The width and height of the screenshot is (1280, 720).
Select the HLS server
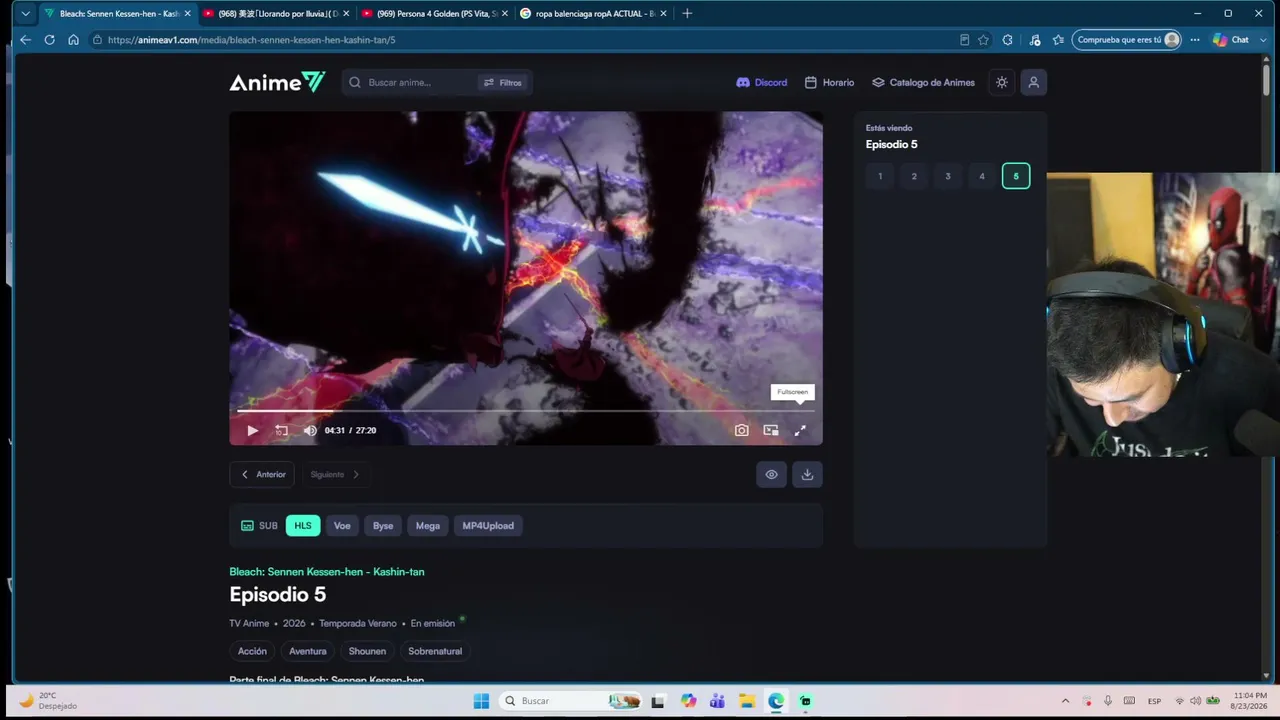point(303,526)
